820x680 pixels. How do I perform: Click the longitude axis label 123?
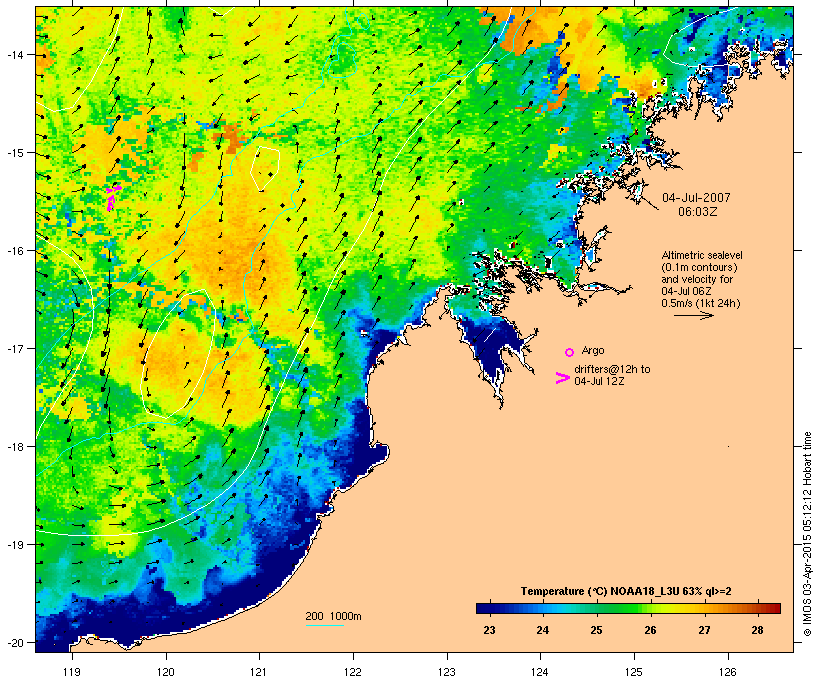(x=447, y=672)
